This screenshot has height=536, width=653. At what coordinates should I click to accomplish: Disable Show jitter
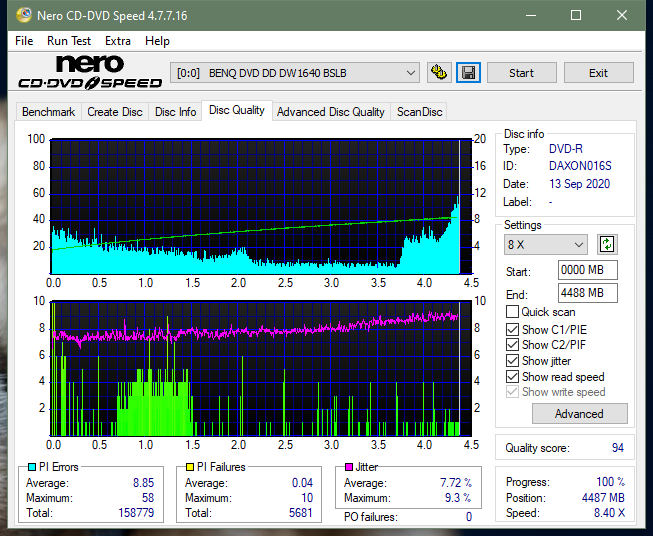pos(512,361)
